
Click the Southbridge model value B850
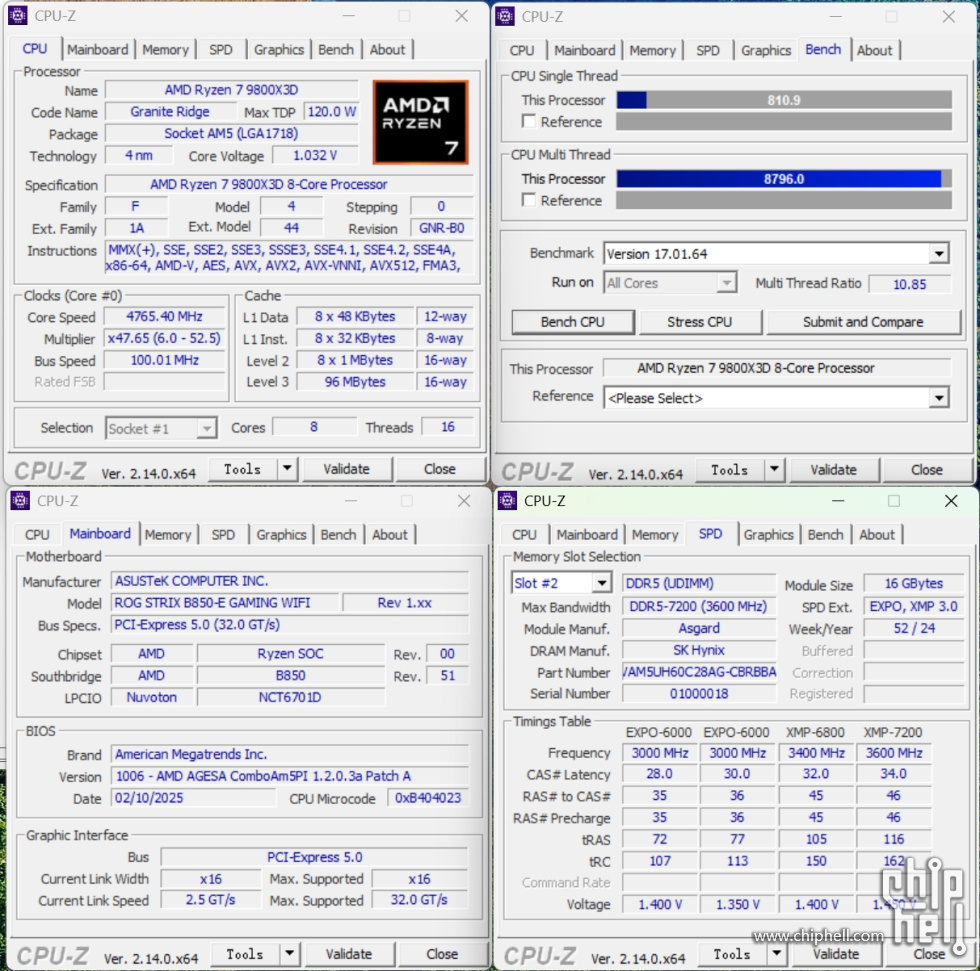tap(291, 675)
